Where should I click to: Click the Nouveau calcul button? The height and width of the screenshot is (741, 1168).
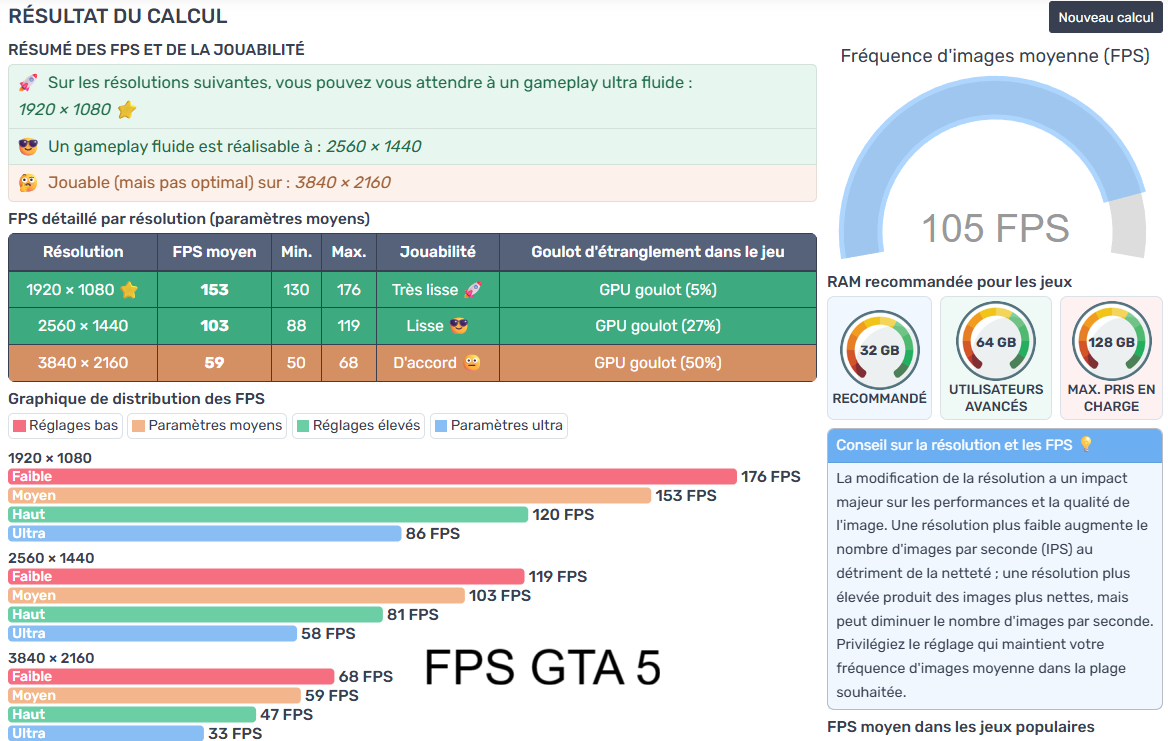1106,18
